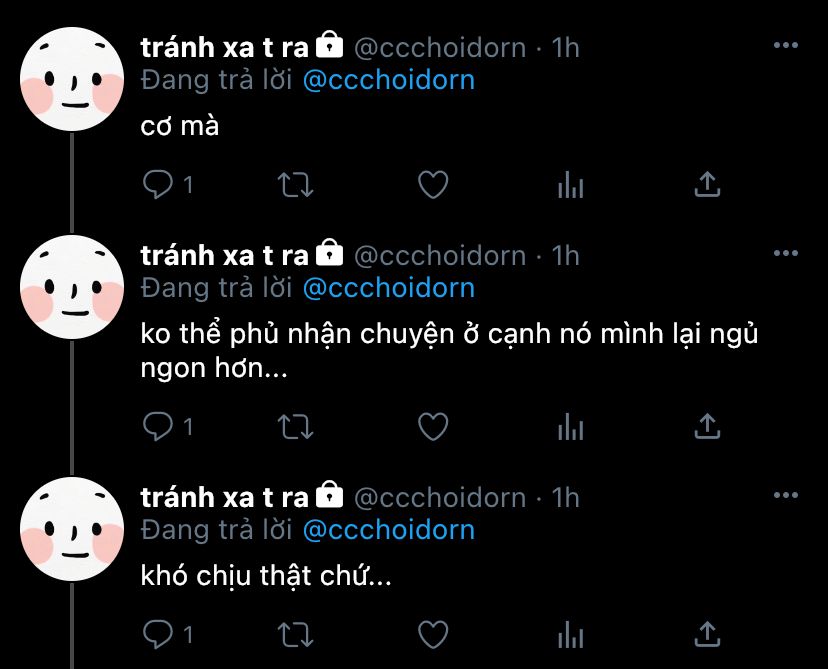Viewport: 828px width, 669px height.
Task: Open more options on the second tweet
Action: (786, 253)
